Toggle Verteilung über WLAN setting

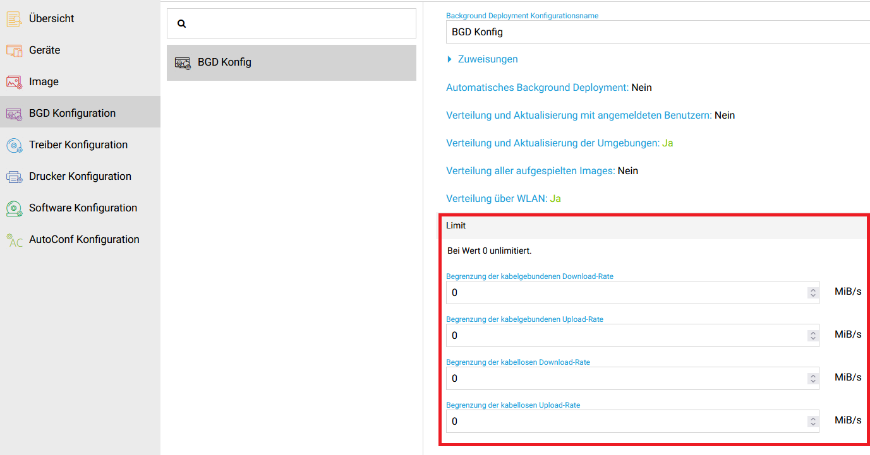tap(503, 199)
